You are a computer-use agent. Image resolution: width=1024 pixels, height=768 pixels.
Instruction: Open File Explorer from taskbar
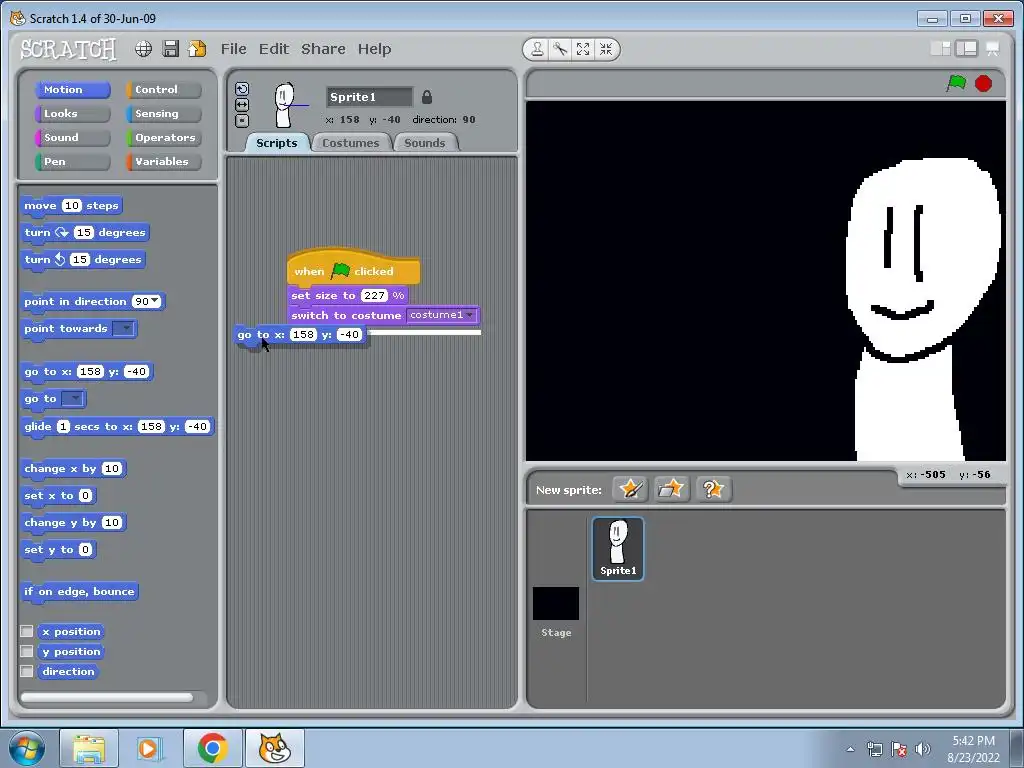tap(89, 748)
